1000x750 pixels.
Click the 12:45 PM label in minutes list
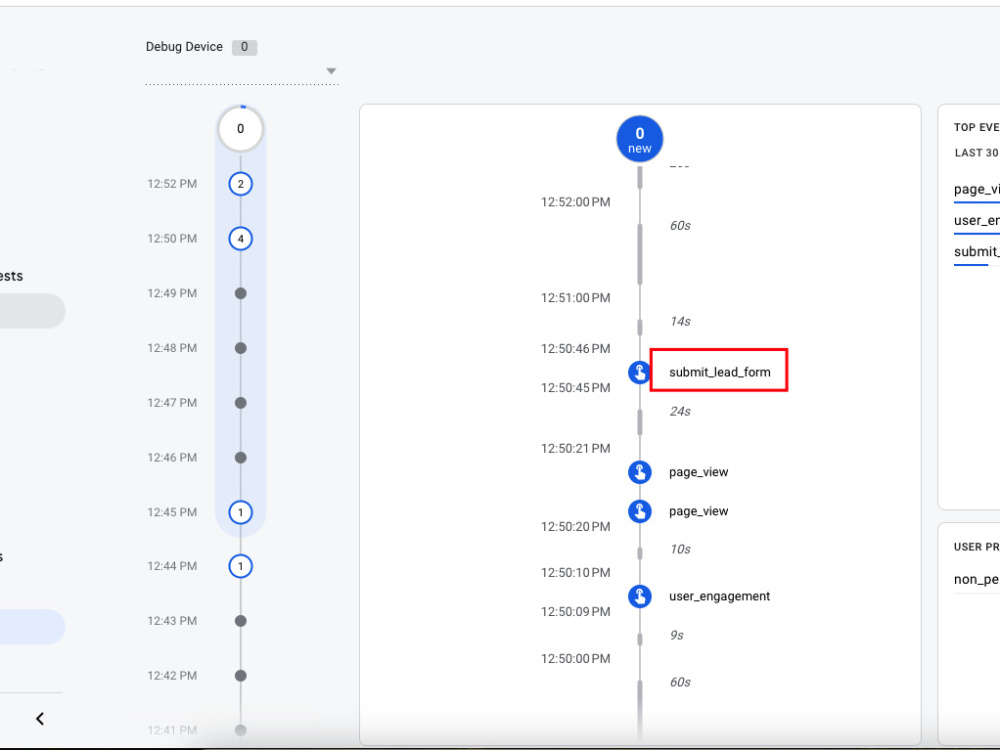(172, 512)
